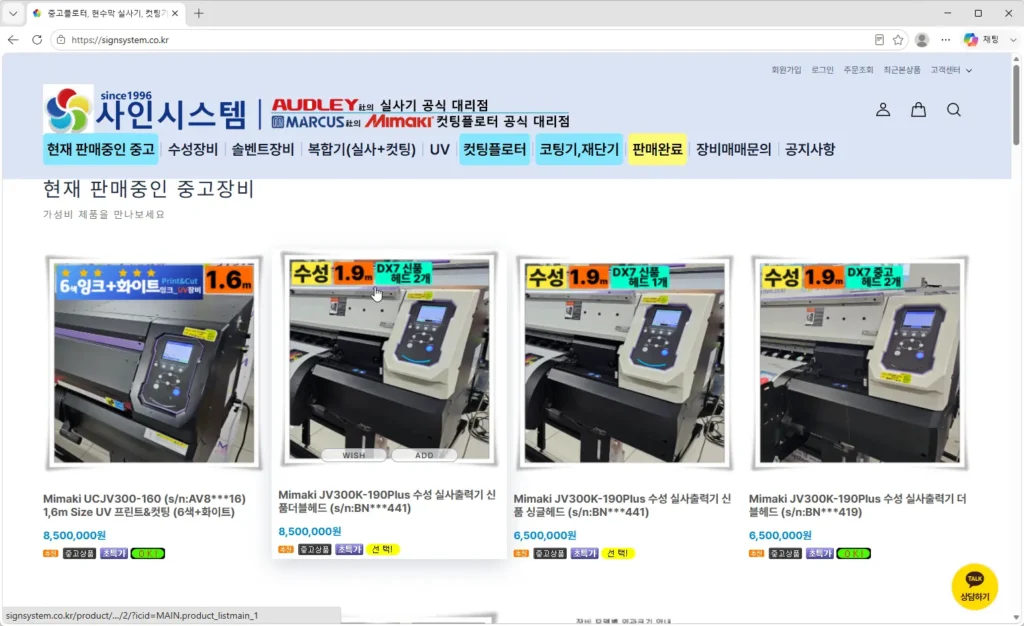This screenshot has width=1024, height=626.
Task: Select 솔벤트장비 menu item
Action: [263, 149]
